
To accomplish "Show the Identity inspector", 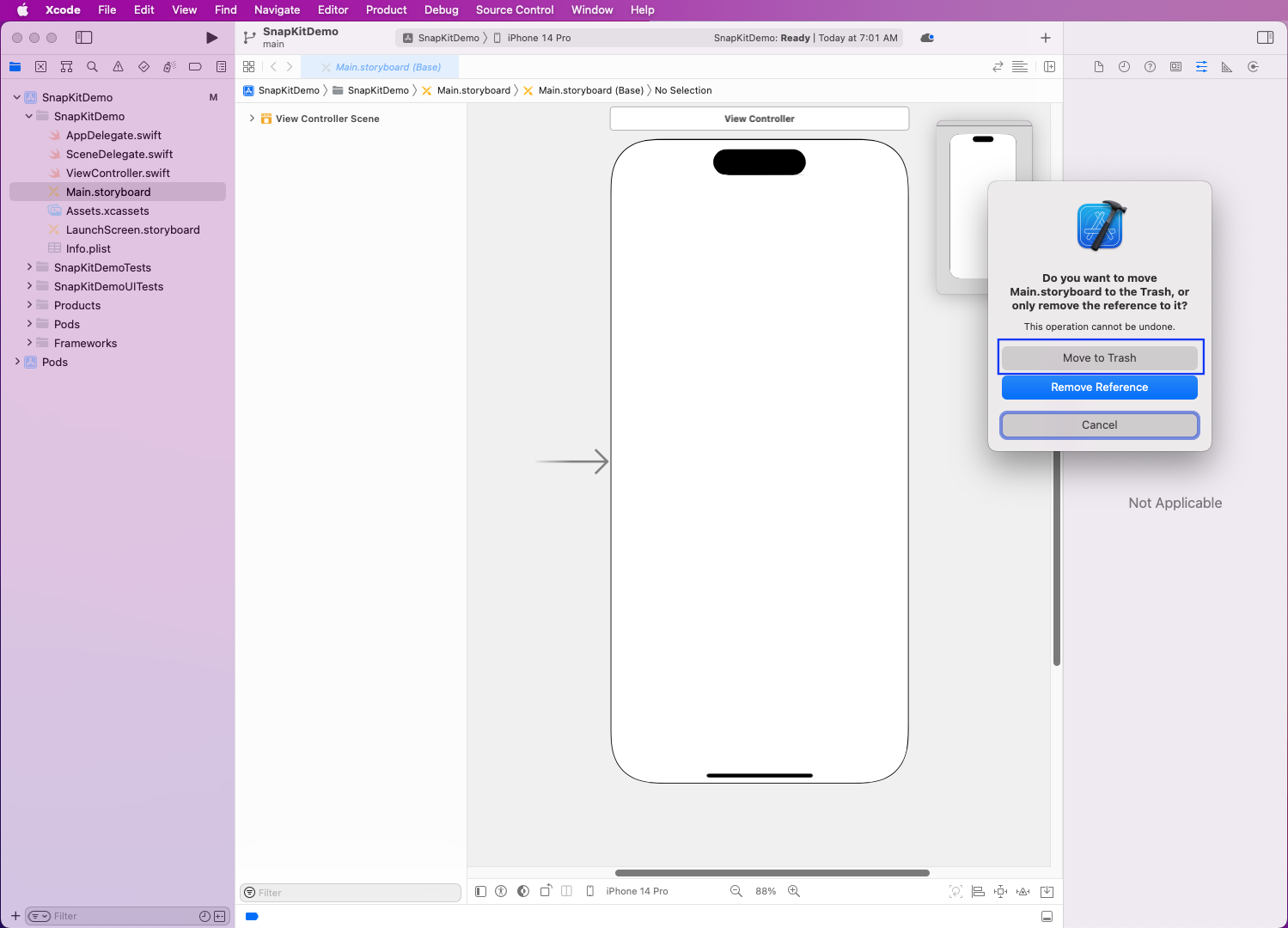I will (x=1175, y=67).
